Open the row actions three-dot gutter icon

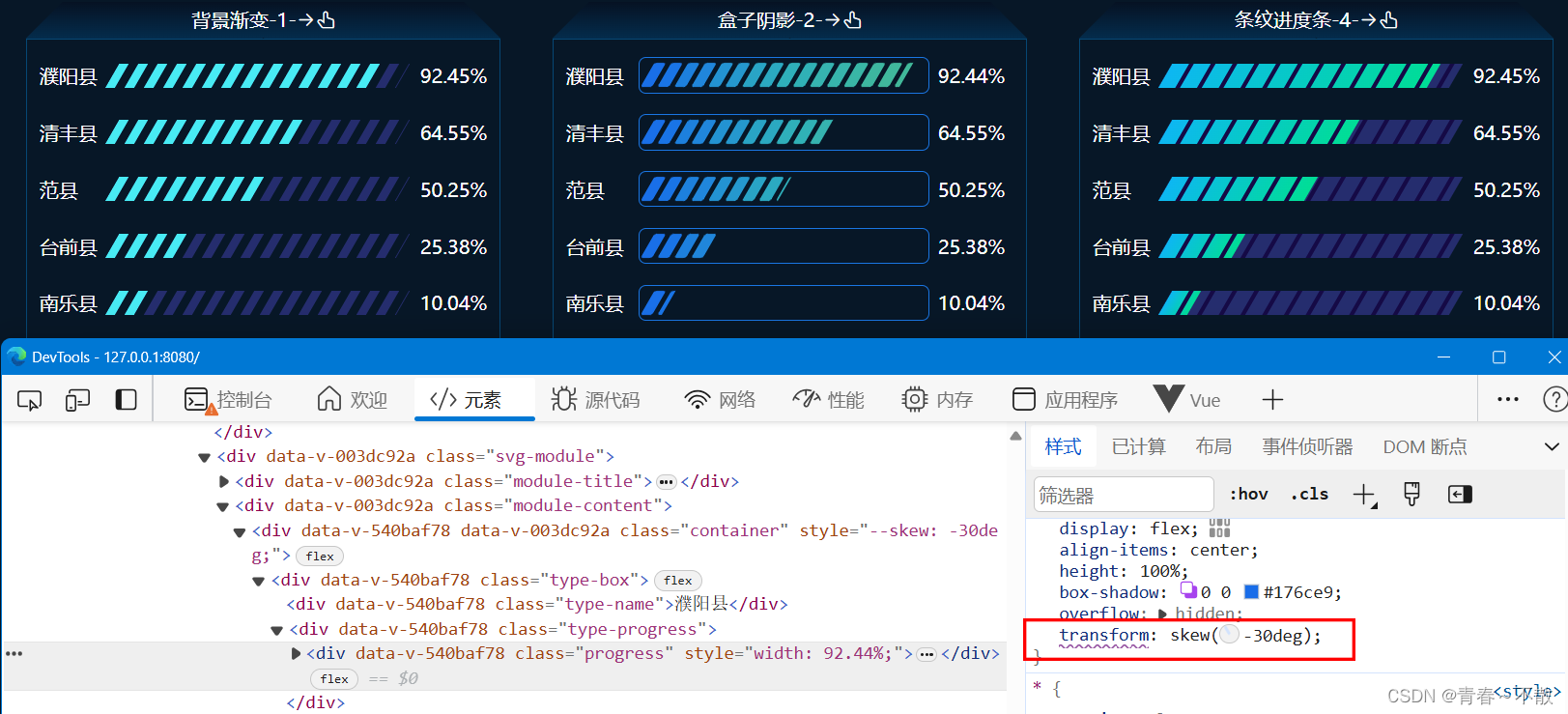tap(14, 654)
